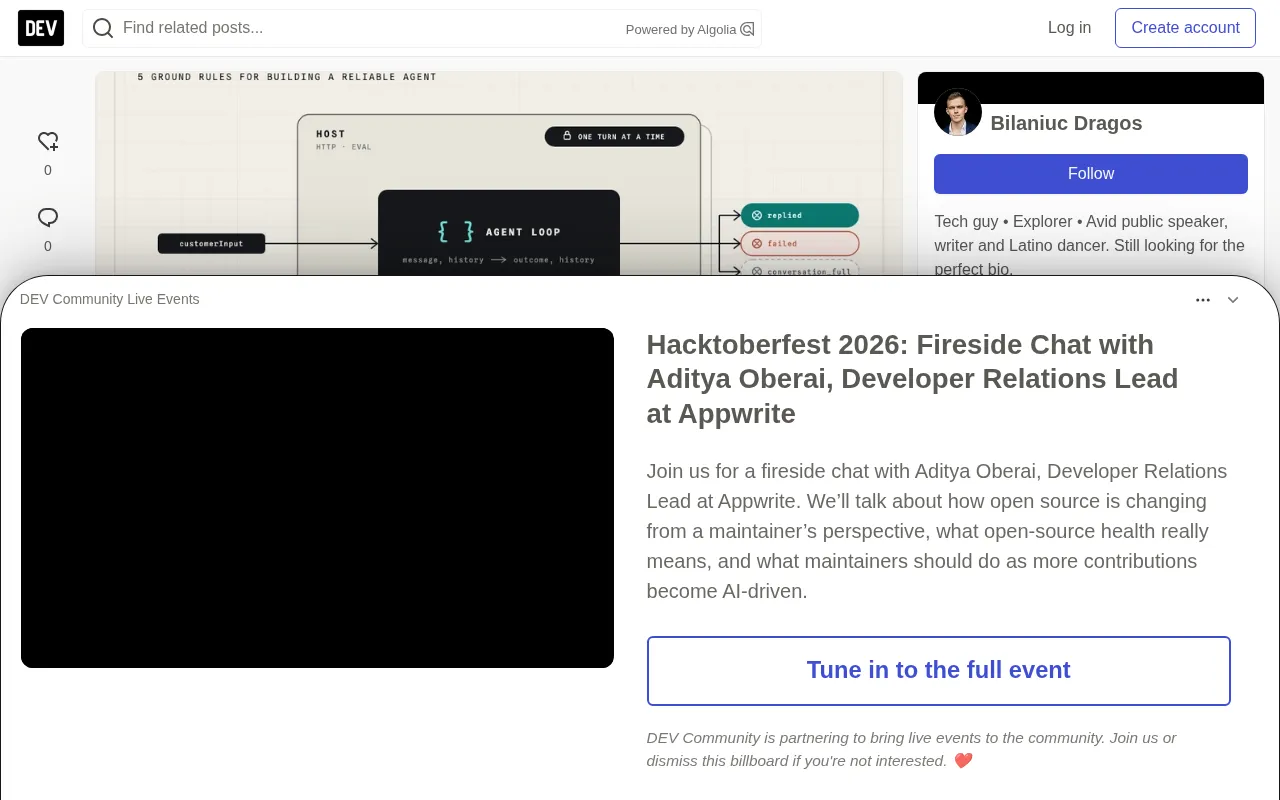1280x800 pixels.
Task: Click the black event video player
Action: [x=317, y=498]
